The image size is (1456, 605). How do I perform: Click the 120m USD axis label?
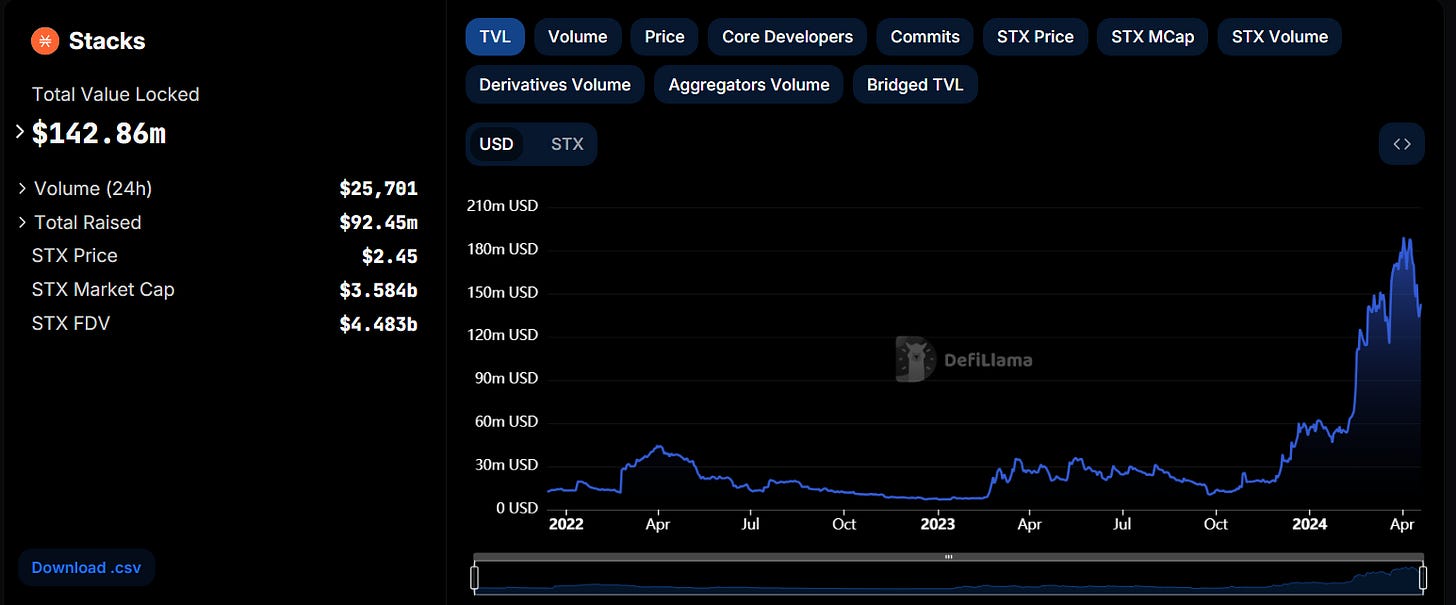pyautogui.click(x=502, y=335)
